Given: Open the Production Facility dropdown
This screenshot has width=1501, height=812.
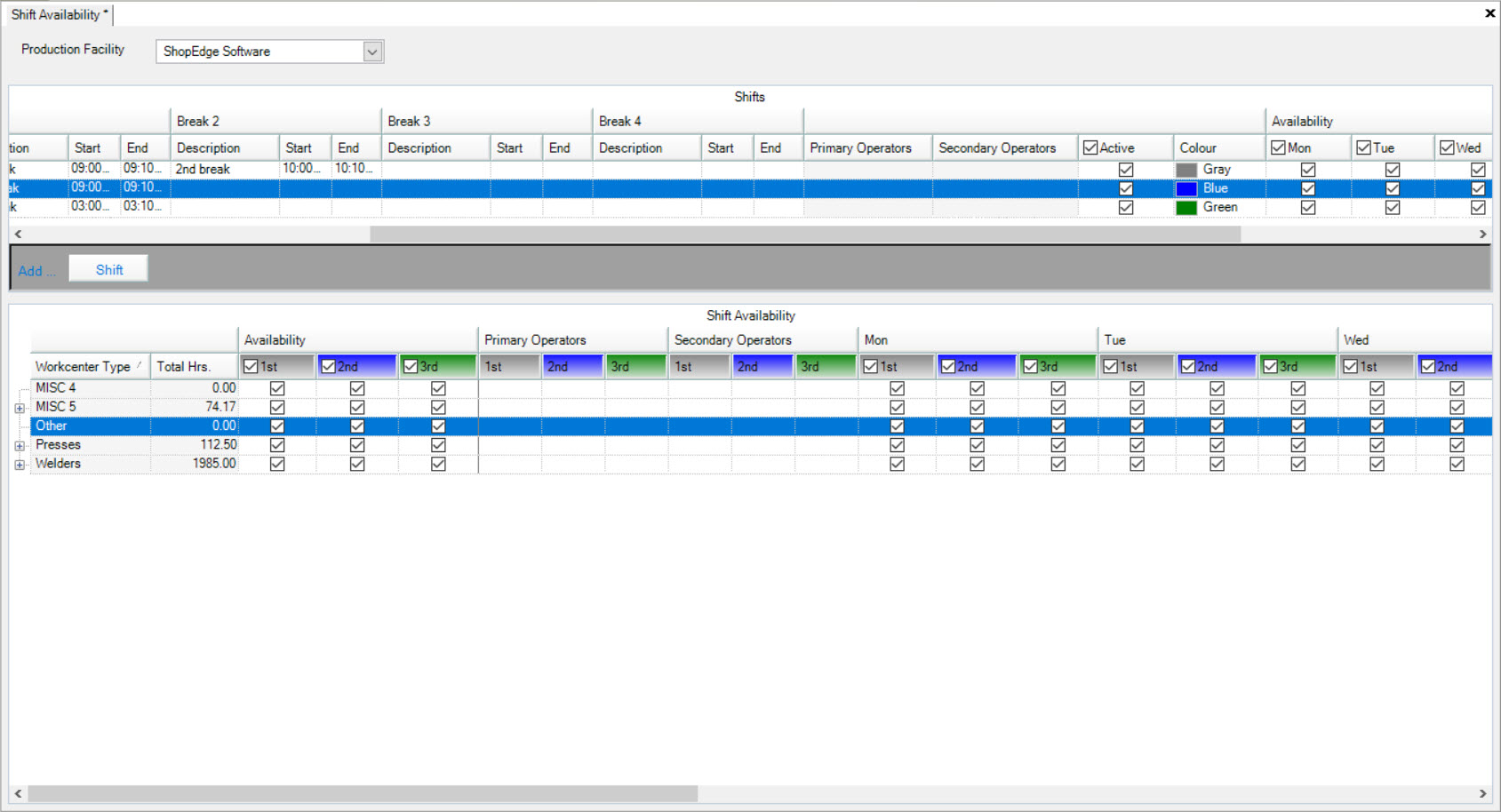Looking at the screenshot, I should click(372, 52).
